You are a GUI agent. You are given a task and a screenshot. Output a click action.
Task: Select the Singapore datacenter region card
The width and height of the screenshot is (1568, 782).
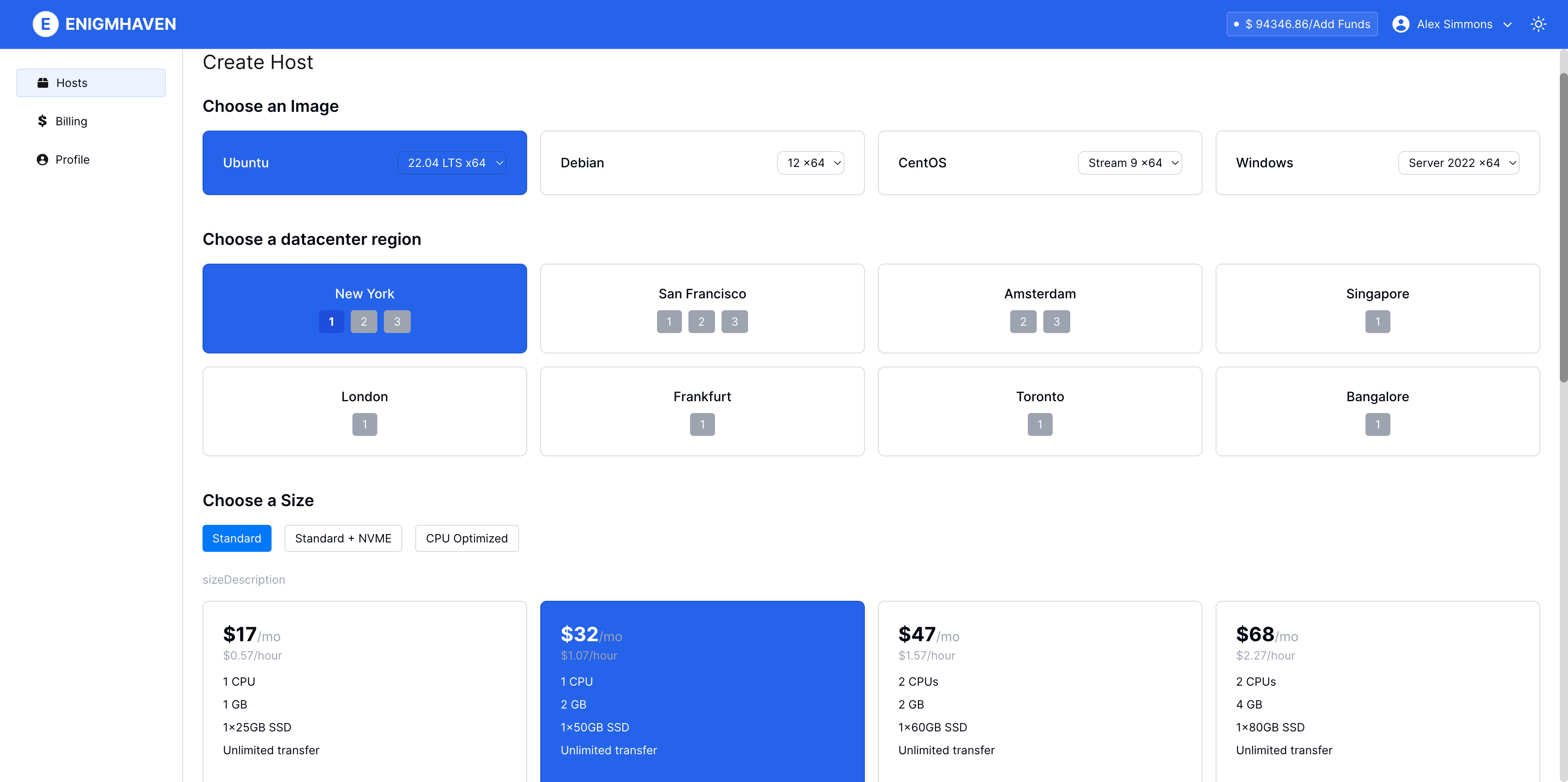1377,293
